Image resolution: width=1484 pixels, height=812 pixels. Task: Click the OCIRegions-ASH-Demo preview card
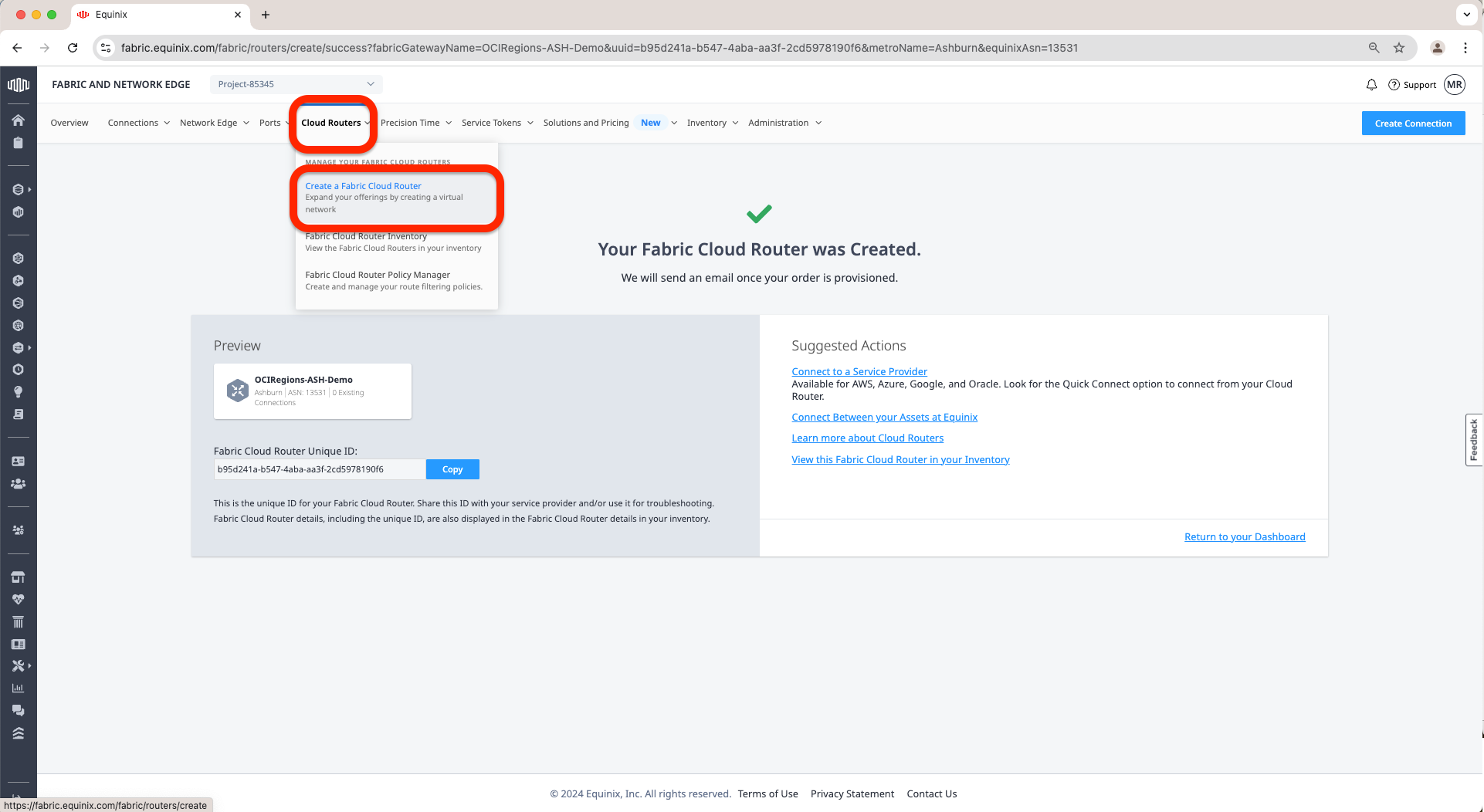coord(313,391)
